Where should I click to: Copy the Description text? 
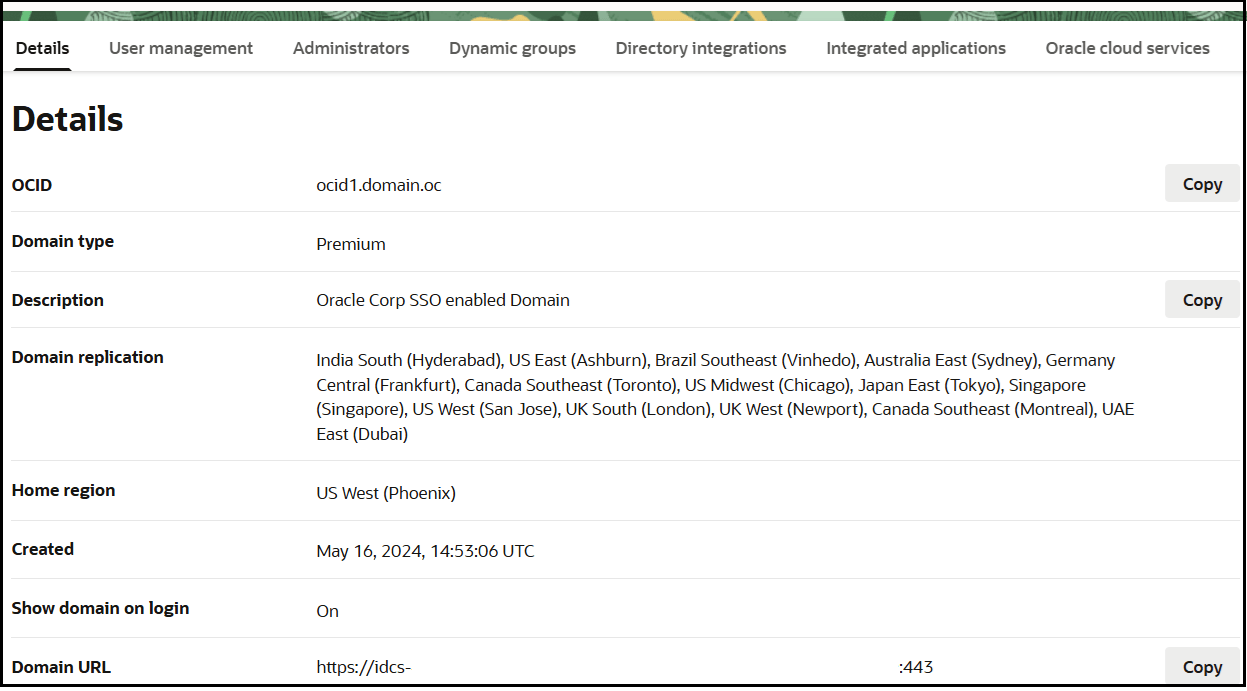1201,299
